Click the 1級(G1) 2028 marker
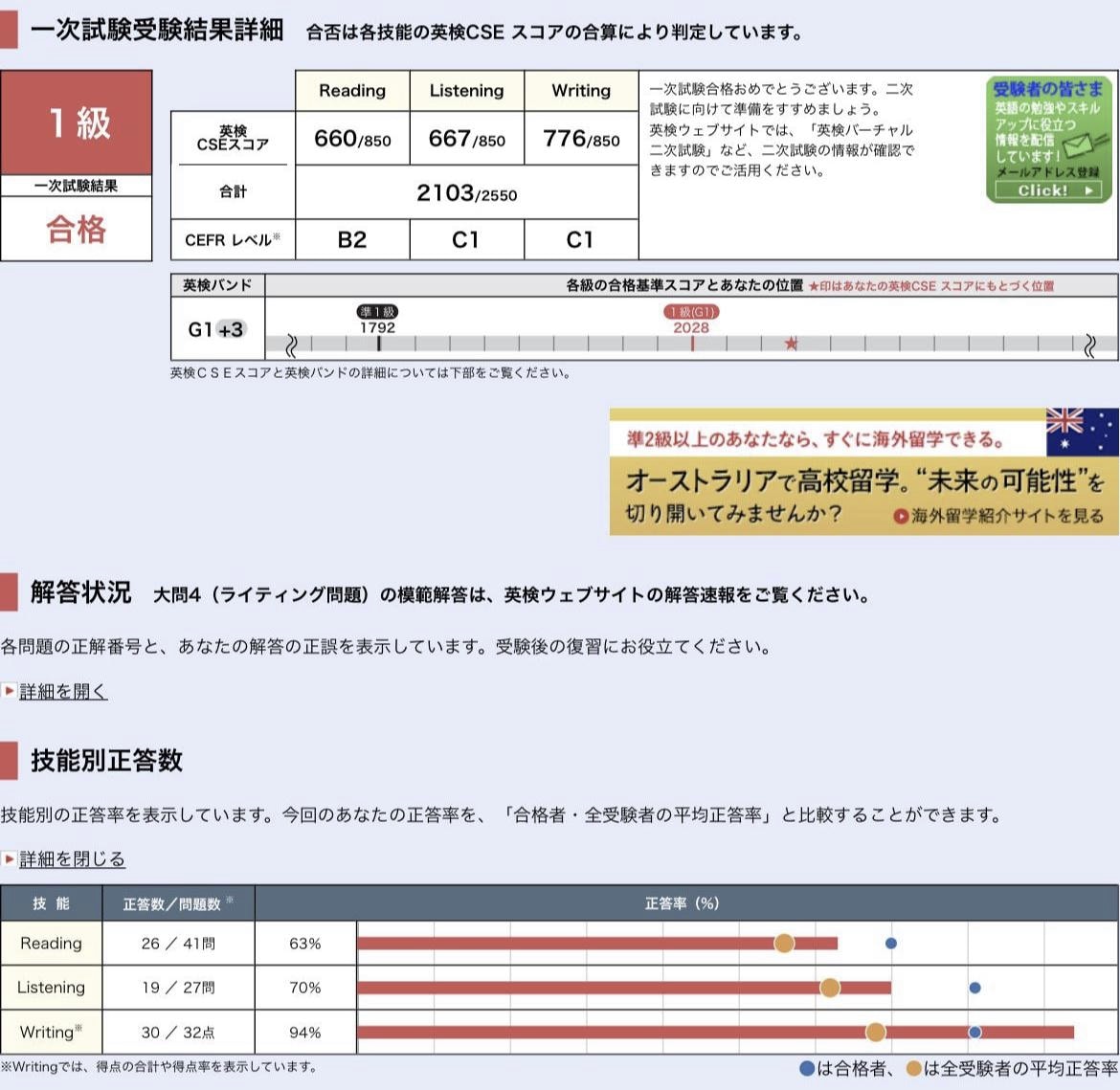 691,320
